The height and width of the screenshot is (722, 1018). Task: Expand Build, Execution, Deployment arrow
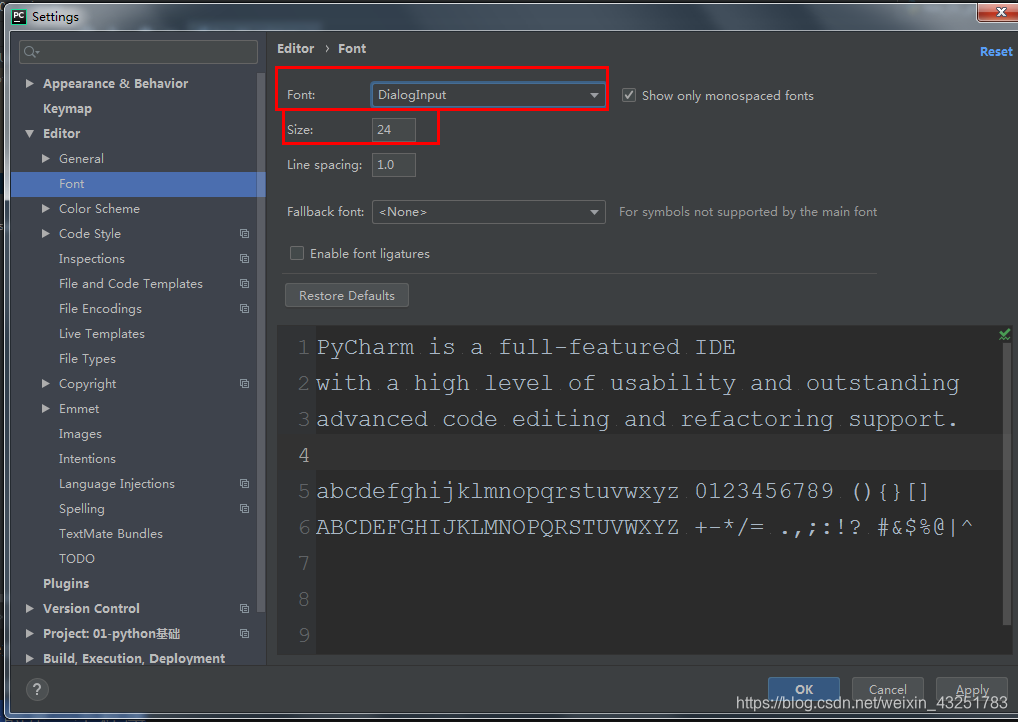[x=29, y=658]
